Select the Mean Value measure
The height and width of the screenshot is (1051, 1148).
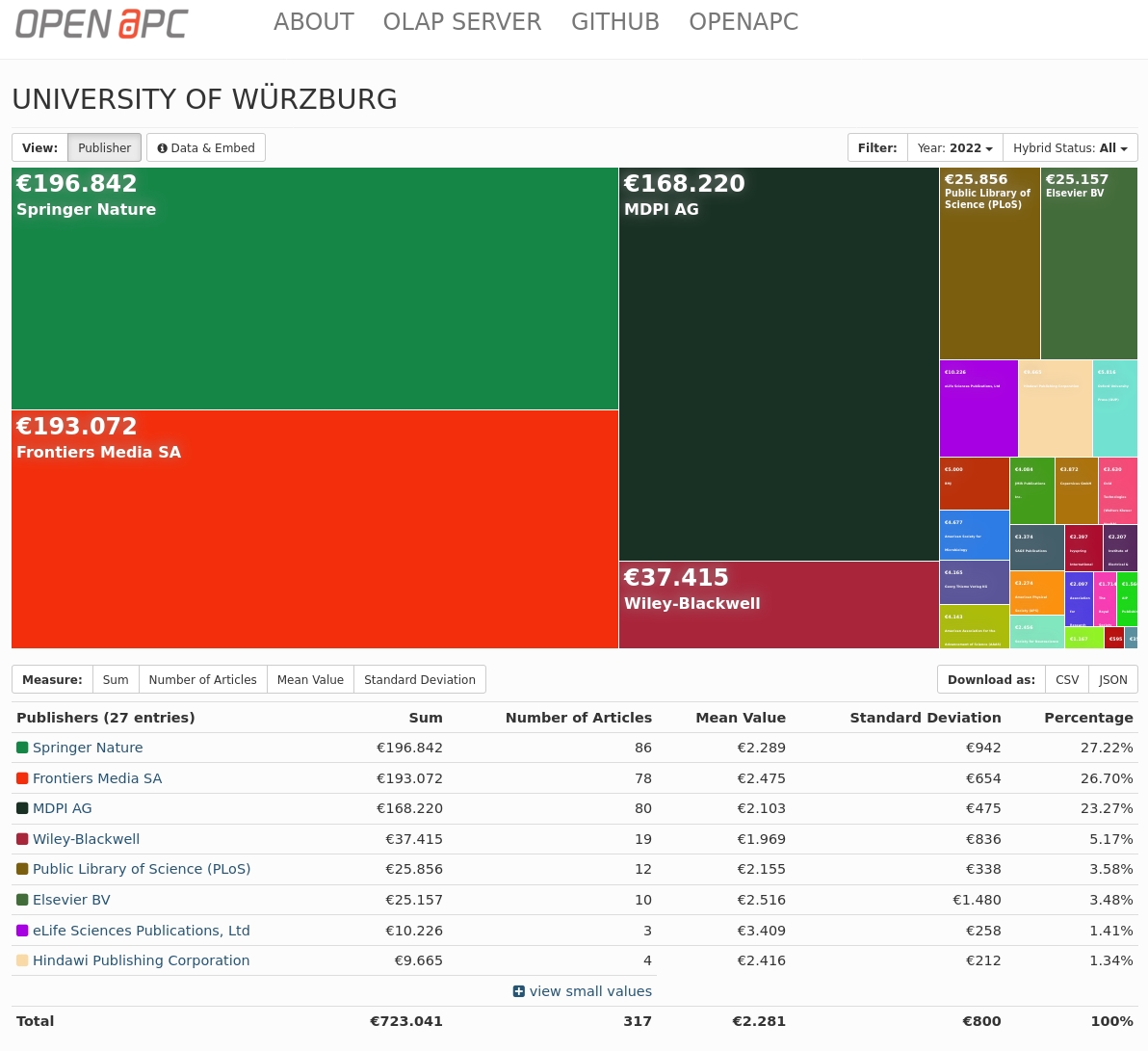click(310, 680)
